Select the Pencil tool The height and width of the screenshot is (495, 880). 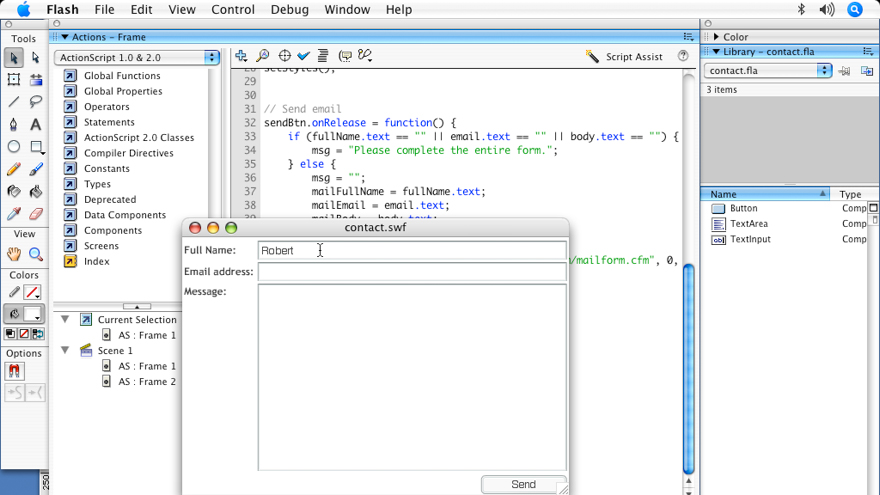14,169
